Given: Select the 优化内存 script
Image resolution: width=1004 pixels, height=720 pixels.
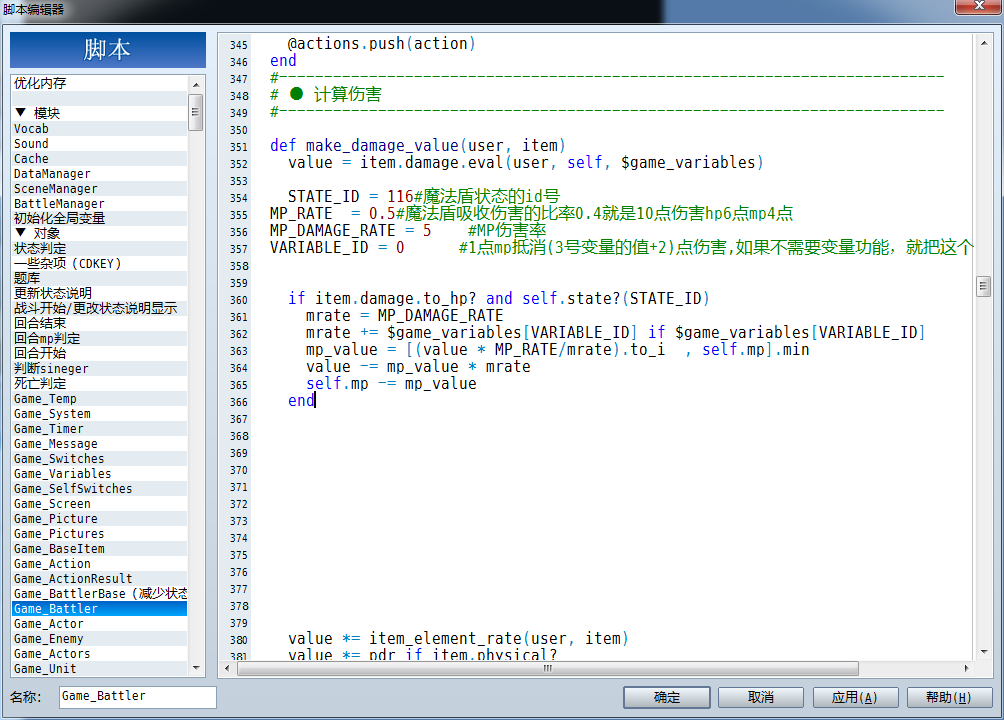Looking at the screenshot, I should tap(100, 83).
